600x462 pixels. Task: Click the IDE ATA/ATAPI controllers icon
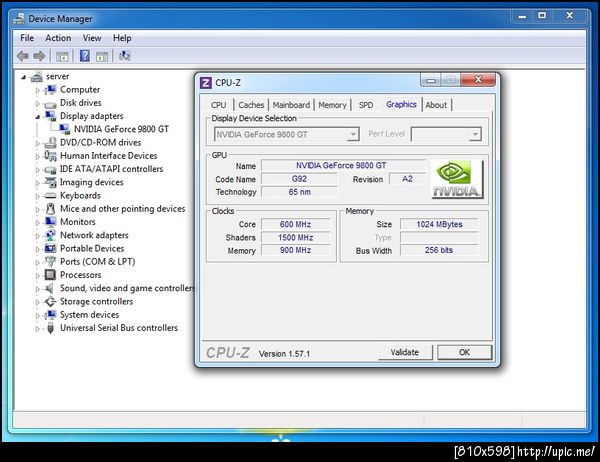coord(50,170)
